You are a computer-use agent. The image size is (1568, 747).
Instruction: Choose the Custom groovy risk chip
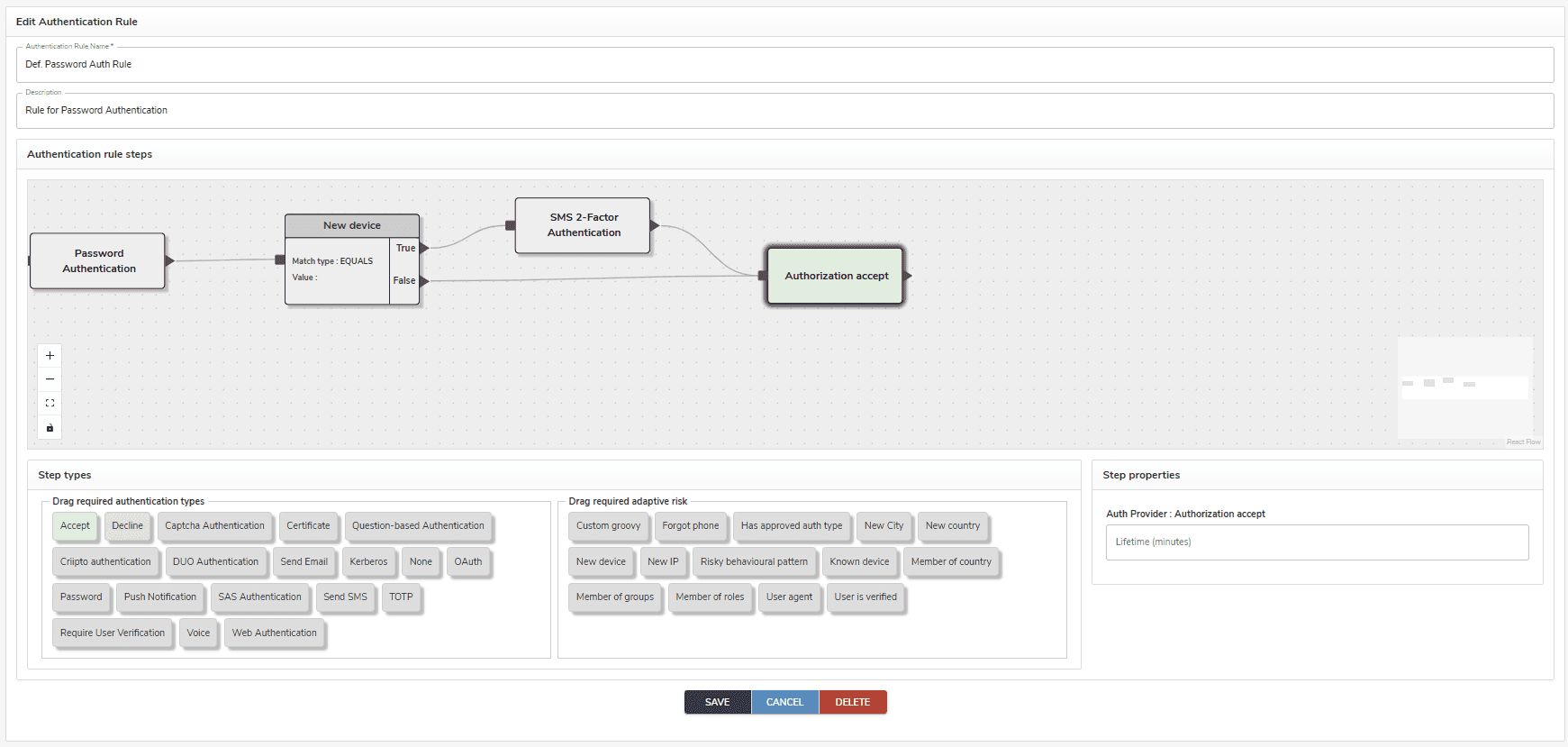click(x=608, y=526)
